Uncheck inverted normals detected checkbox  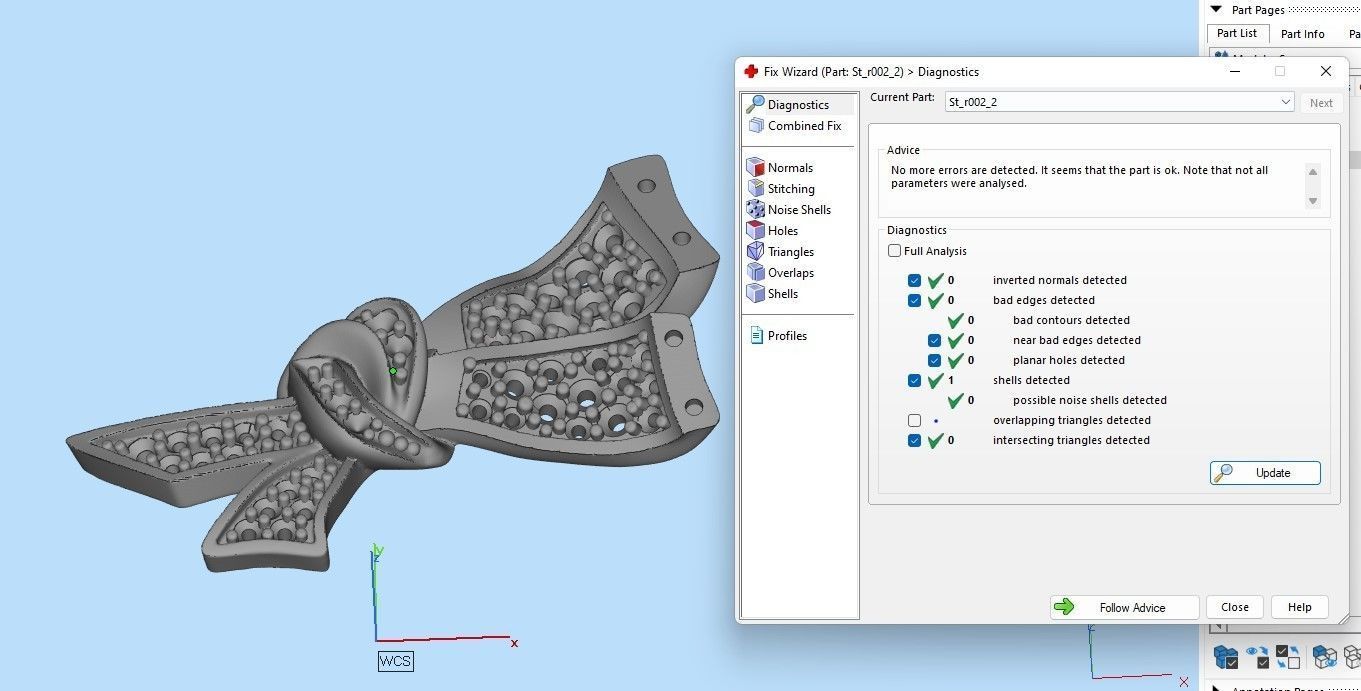coord(914,280)
